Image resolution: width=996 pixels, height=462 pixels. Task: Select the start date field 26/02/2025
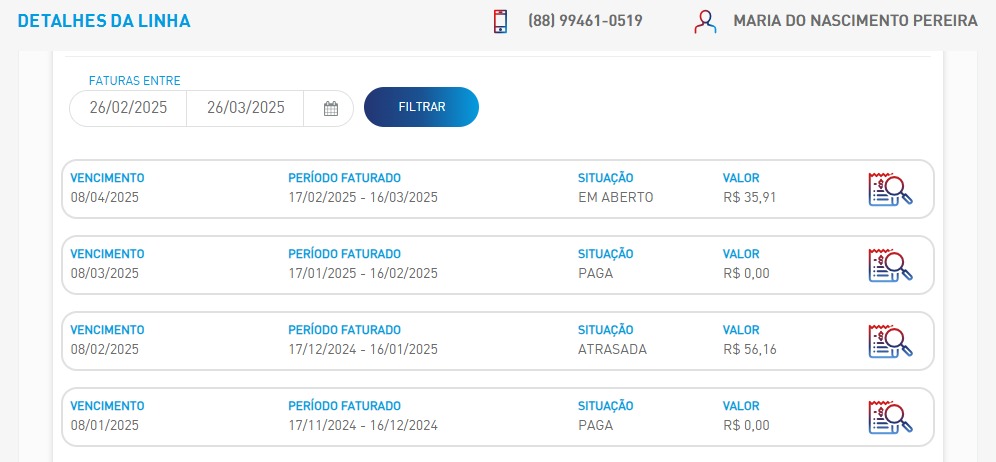tap(128, 108)
